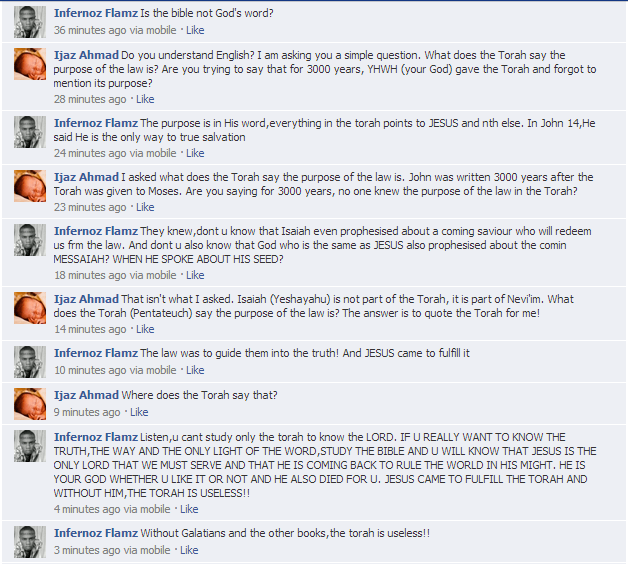The image size is (628, 564).
Task: Like the comment posted 14 minutes ago
Action: [x=145, y=329]
